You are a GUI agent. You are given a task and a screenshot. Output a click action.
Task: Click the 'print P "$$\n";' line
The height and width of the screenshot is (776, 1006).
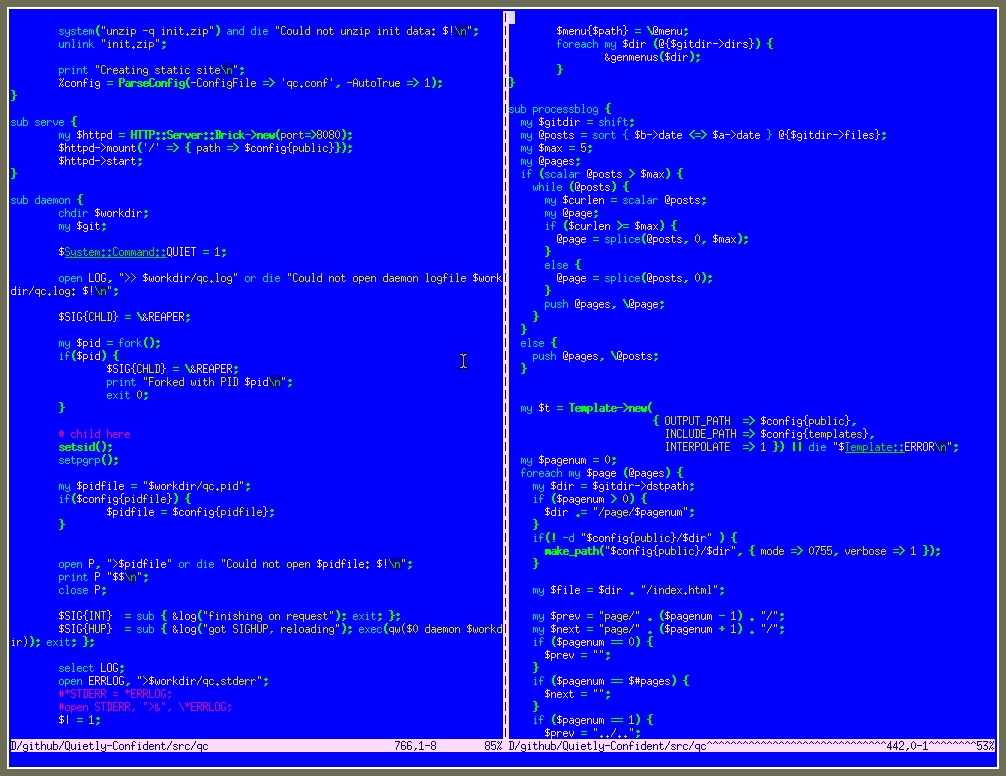pos(103,577)
